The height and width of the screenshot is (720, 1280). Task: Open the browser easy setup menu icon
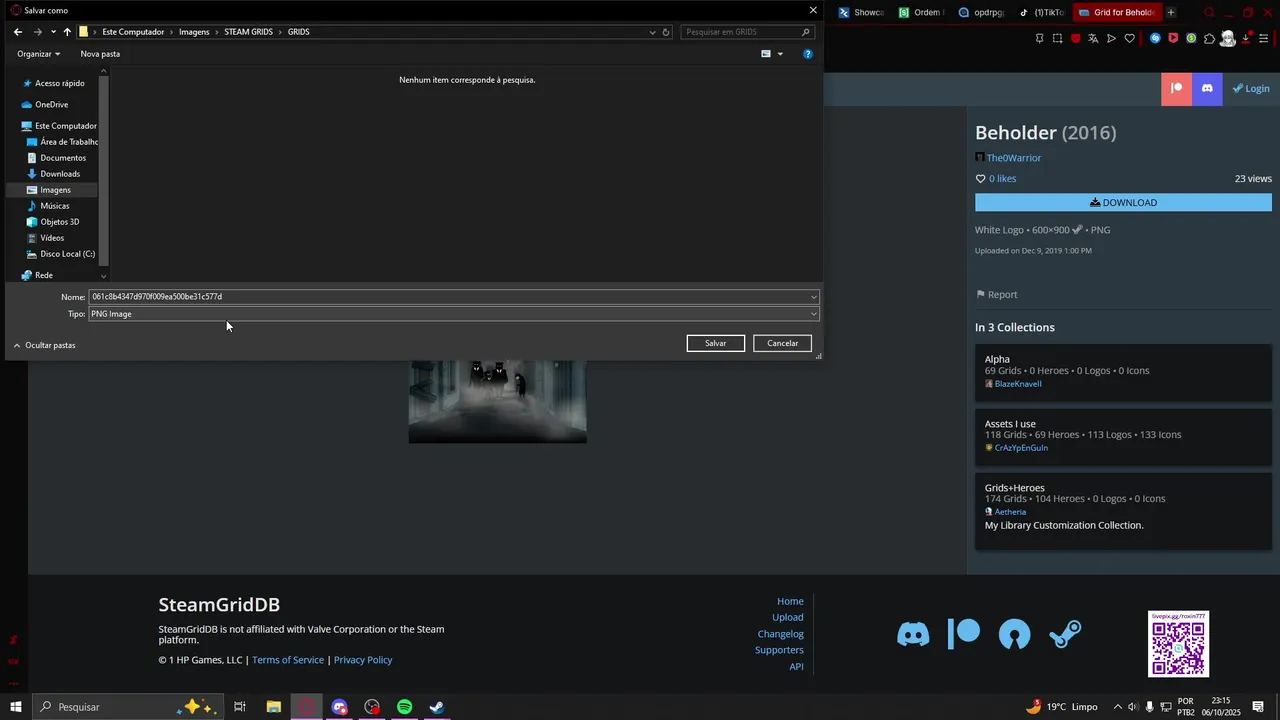click(x=1264, y=39)
